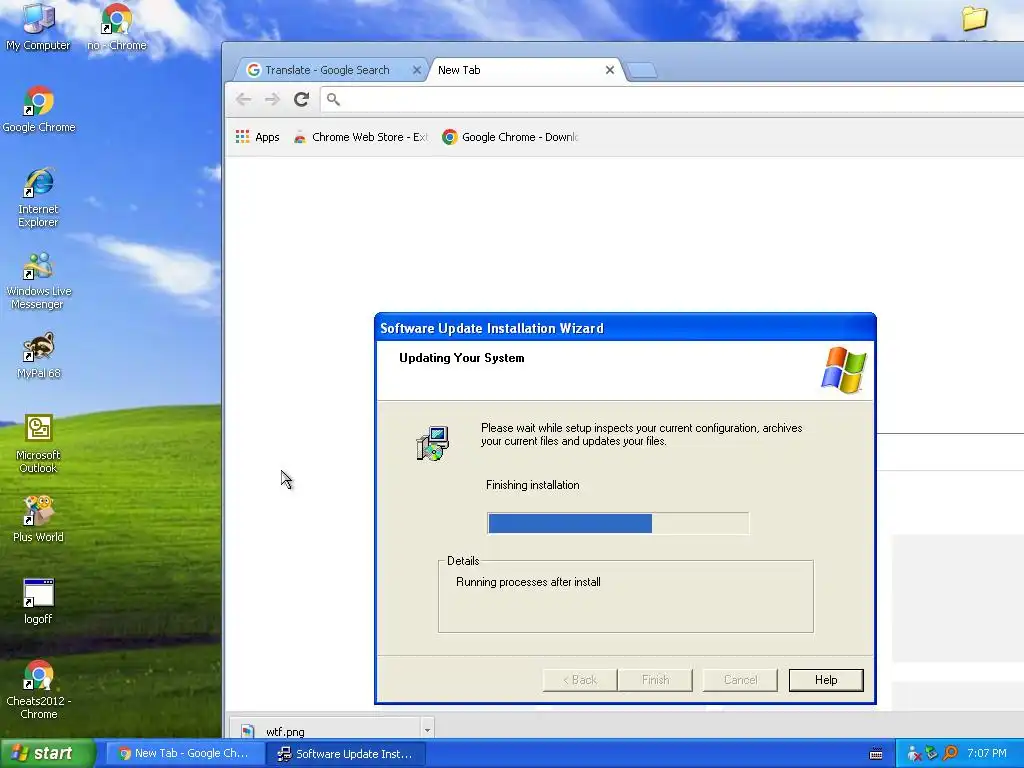
Task: Switch to 'Translate - Google Search' tab
Action: point(327,70)
